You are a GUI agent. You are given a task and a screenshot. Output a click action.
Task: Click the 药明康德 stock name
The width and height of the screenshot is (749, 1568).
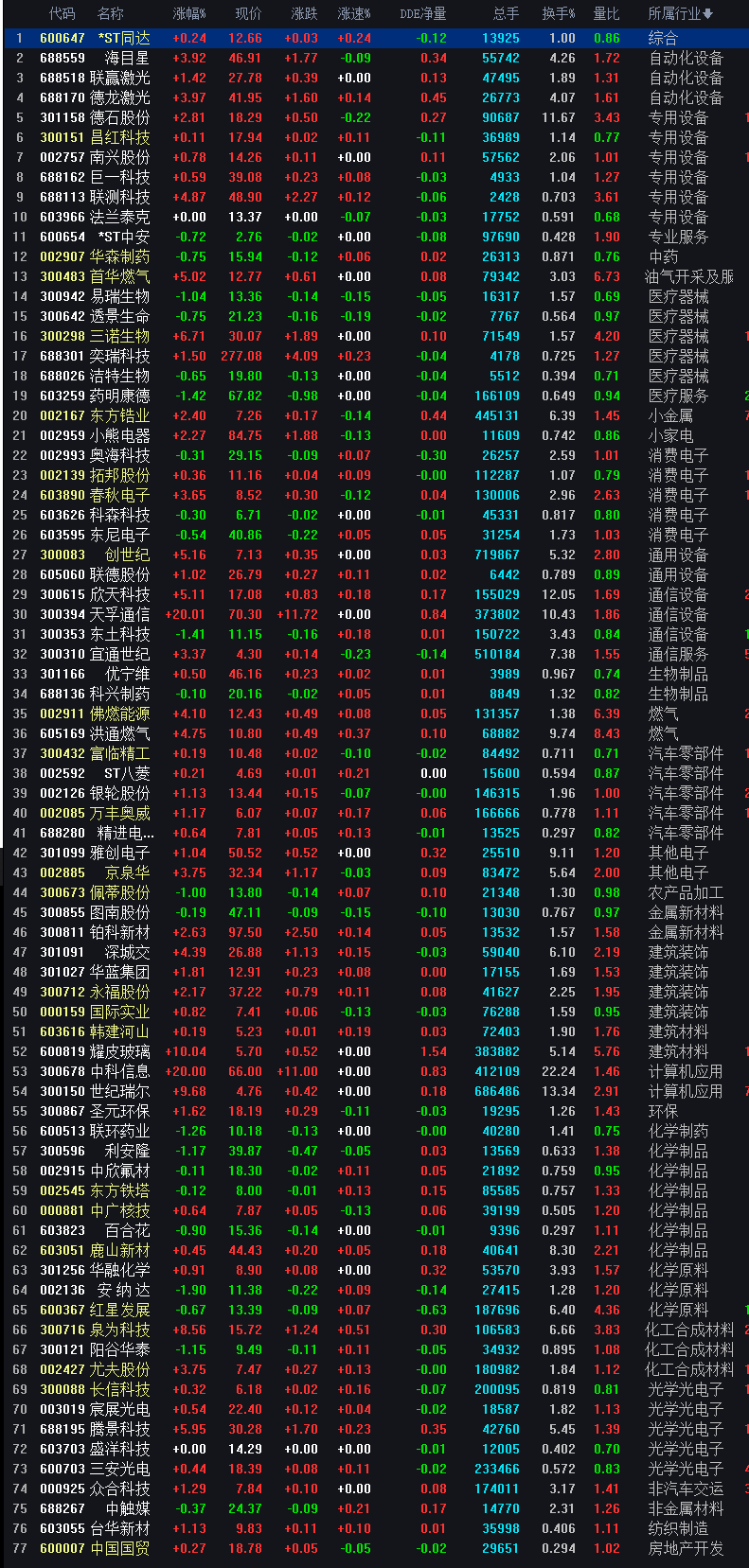pyautogui.click(x=119, y=396)
